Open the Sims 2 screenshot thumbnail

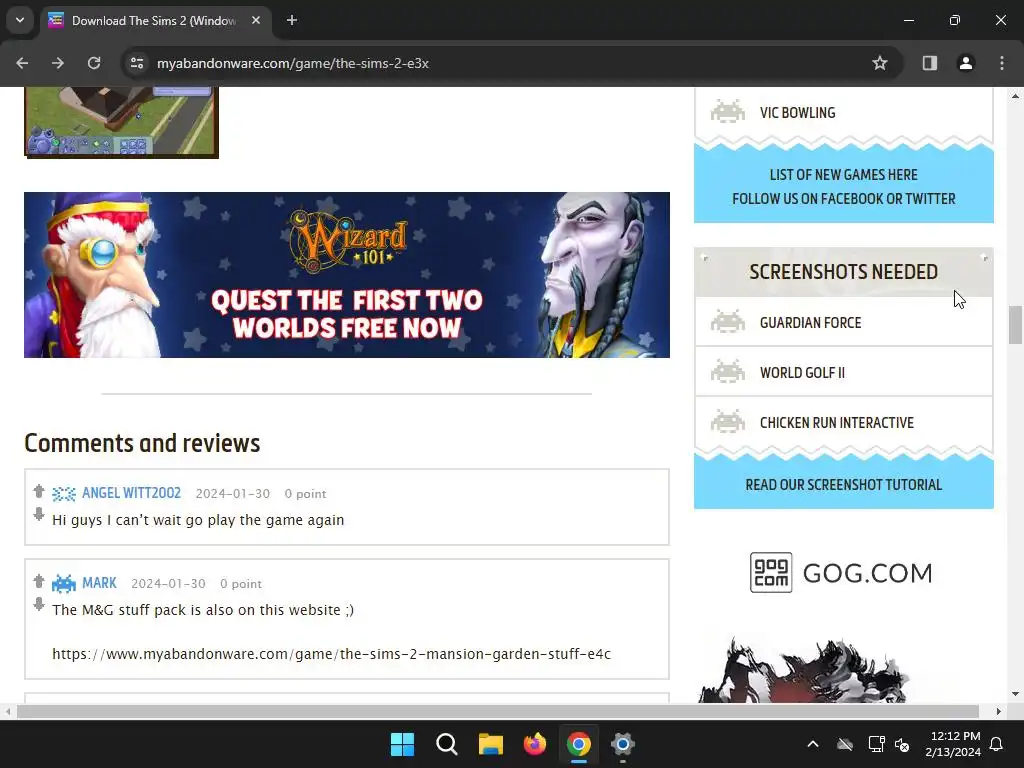coord(121,122)
